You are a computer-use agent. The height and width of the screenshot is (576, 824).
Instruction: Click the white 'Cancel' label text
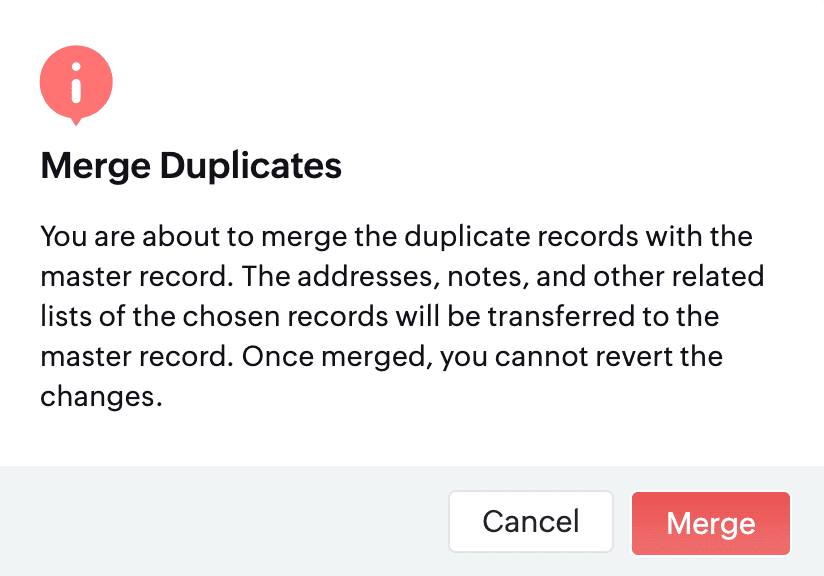coord(531,522)
